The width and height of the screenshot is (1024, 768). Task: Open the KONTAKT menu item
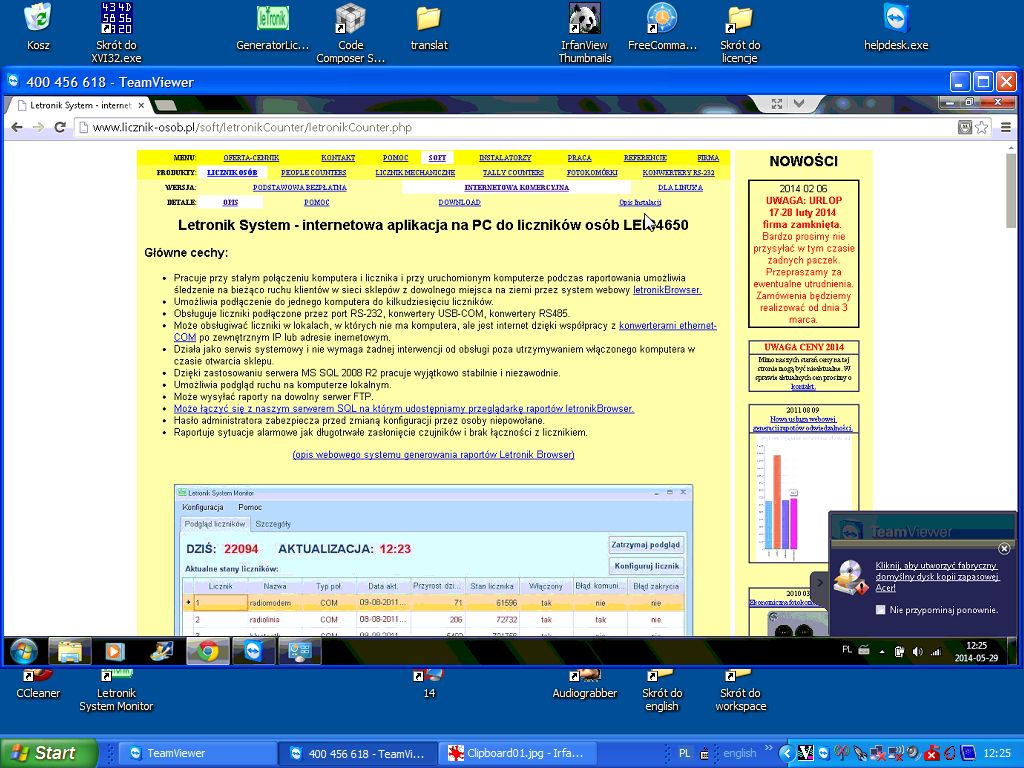pyautogui.click(x=338, y=158)
